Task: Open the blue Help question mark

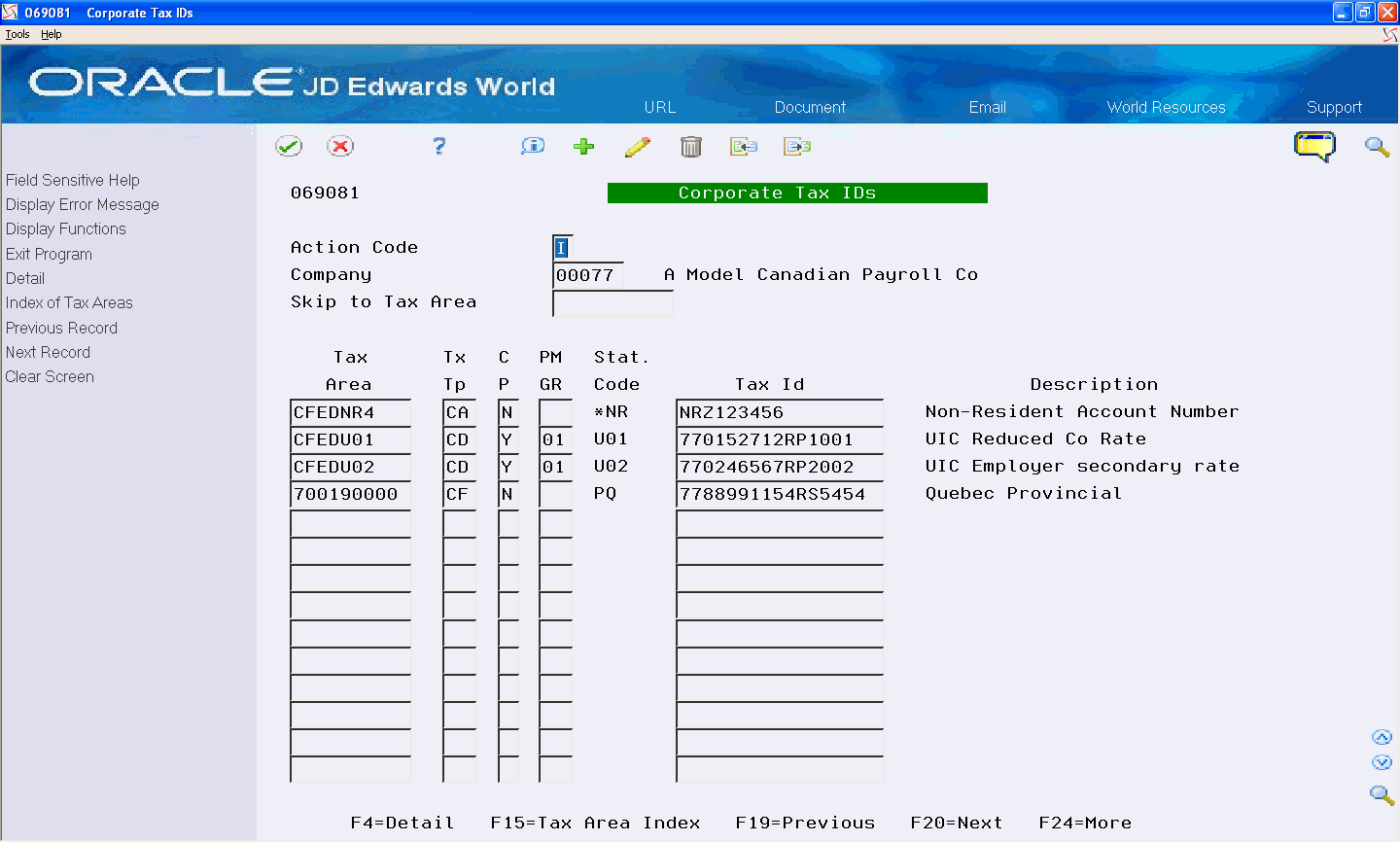Action: click(x=438, y=146)
